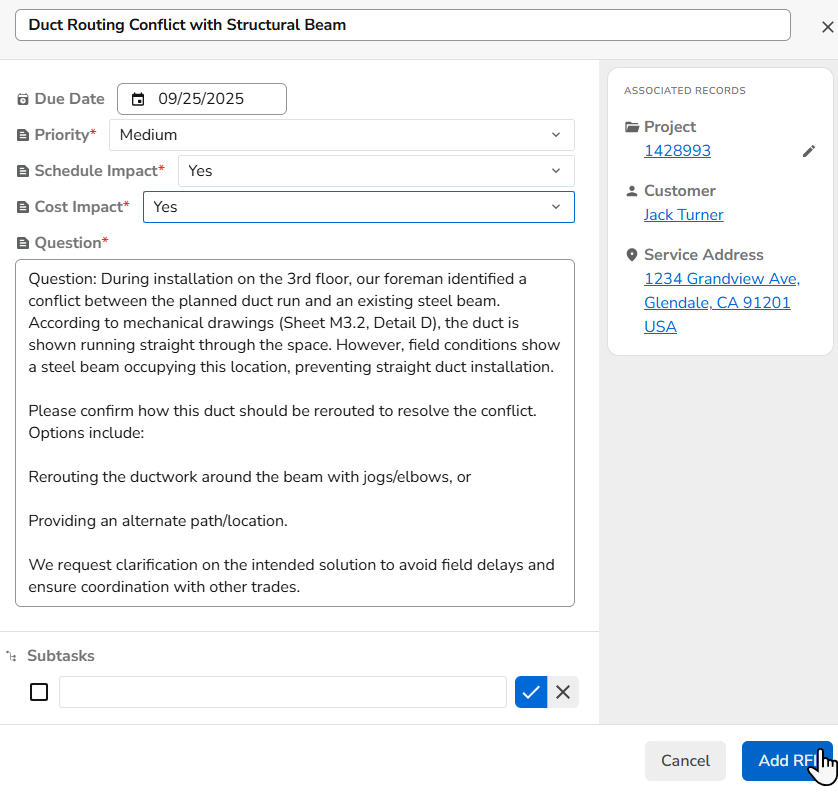Image resolution: width=838 pixels, height=793 pixels.
Task: Open the Priority dropdown showing Medium
Action: 342,135
